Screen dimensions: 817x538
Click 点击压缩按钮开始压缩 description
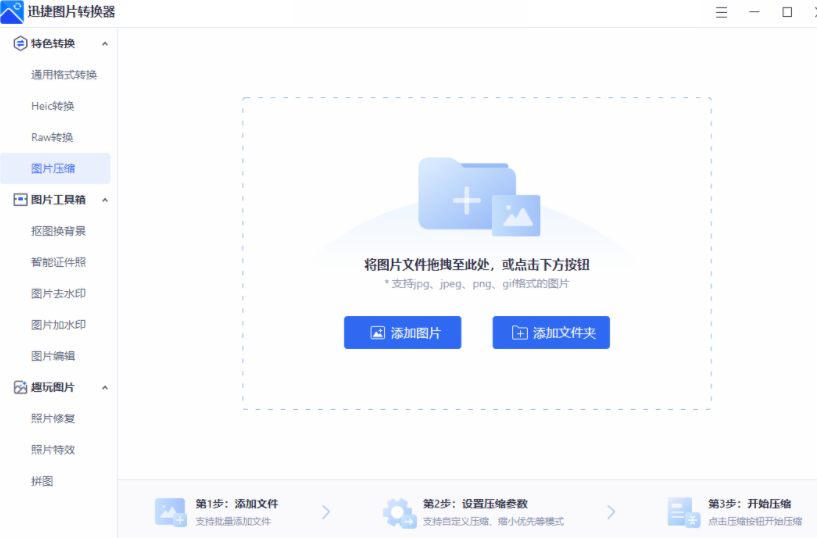click(x=754, y=521)
